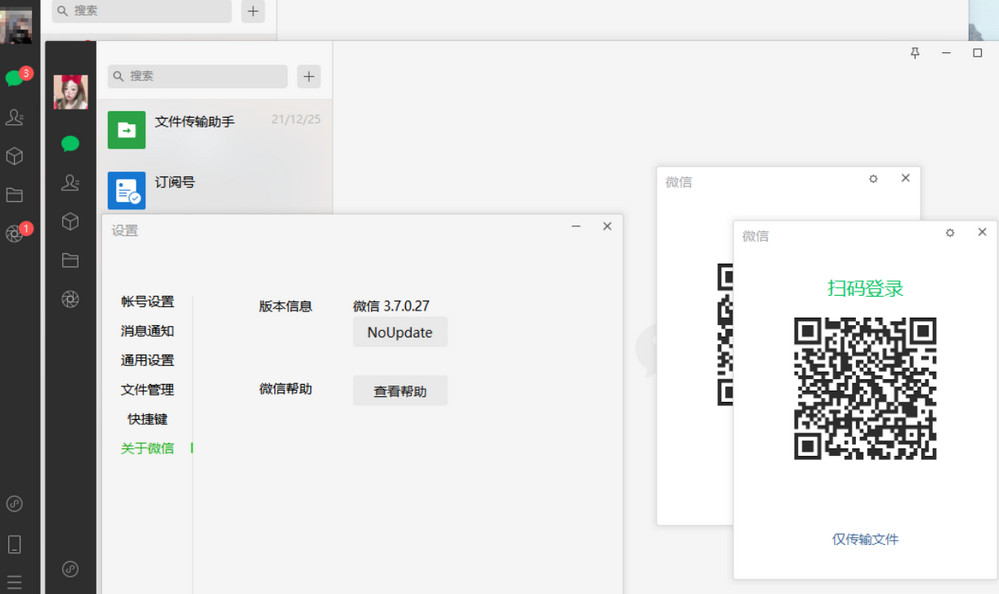Open Favorites cube icon in back window sidebar
Image resolution: width=999 pixels, height=594 pixels.
[15, 156]
